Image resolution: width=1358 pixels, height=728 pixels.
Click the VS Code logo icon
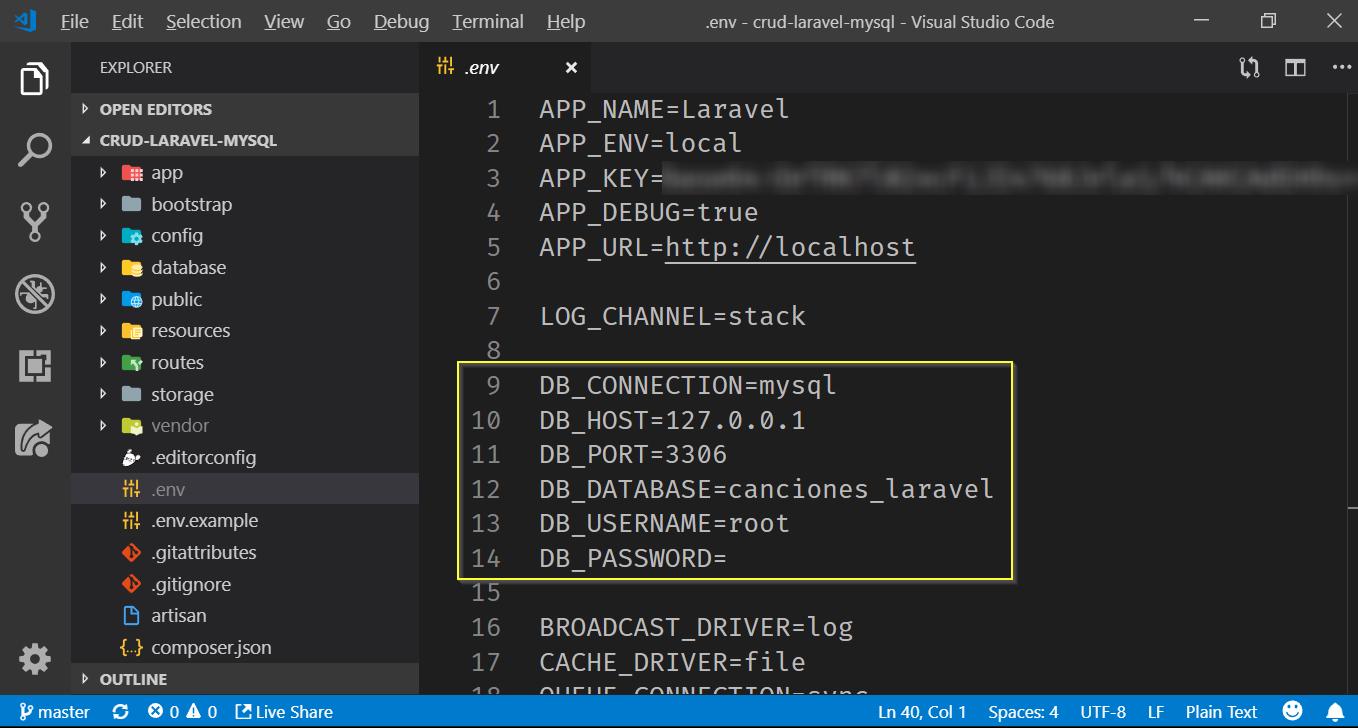(x=27, y=21)
